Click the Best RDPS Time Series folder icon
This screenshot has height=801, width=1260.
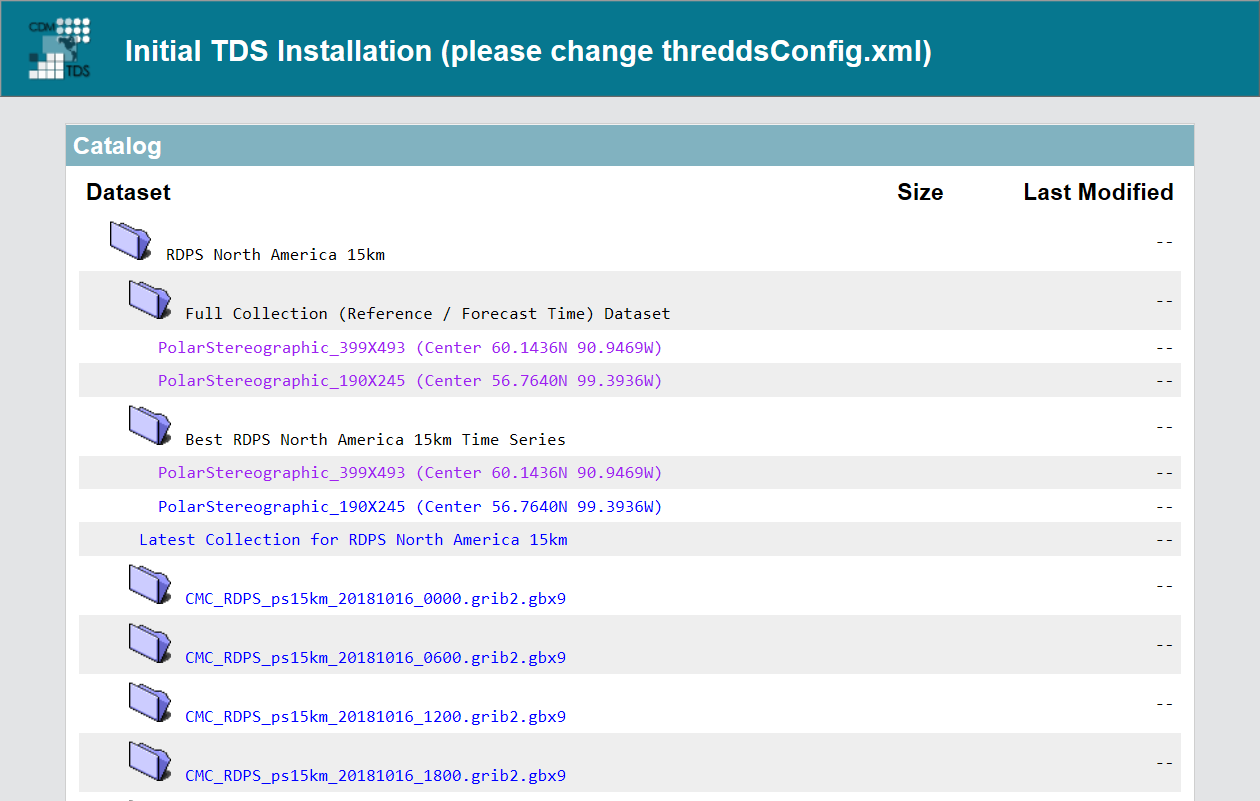tap(150, 426)
